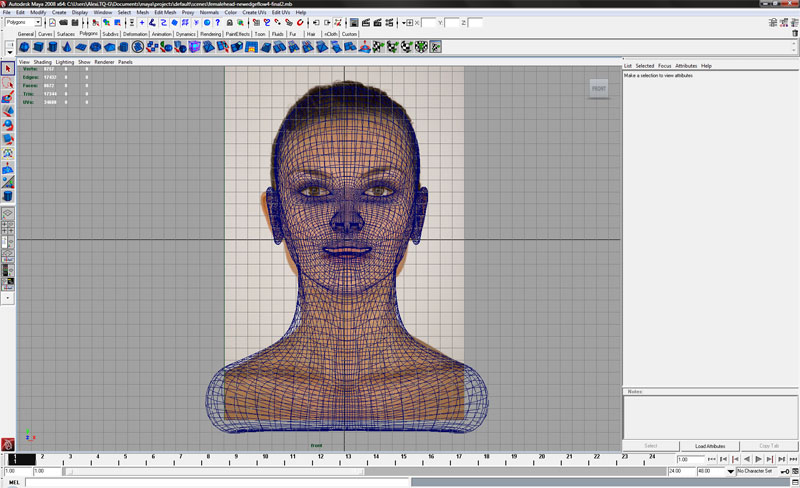
Task: Switch to the Surfaces shelf tab
Action: tap(65, 34)
